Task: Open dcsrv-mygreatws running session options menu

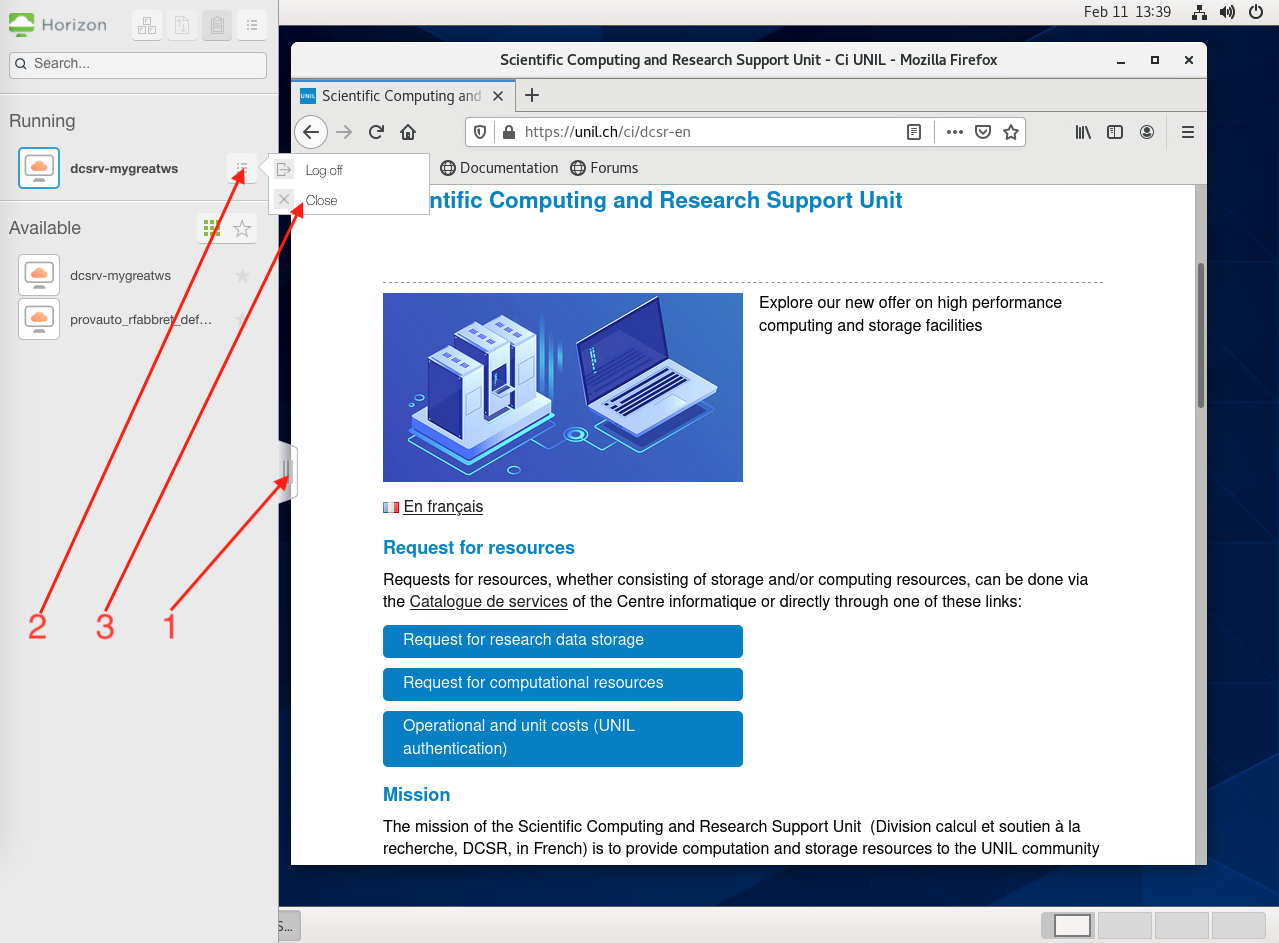Action: tap(242, 169)
